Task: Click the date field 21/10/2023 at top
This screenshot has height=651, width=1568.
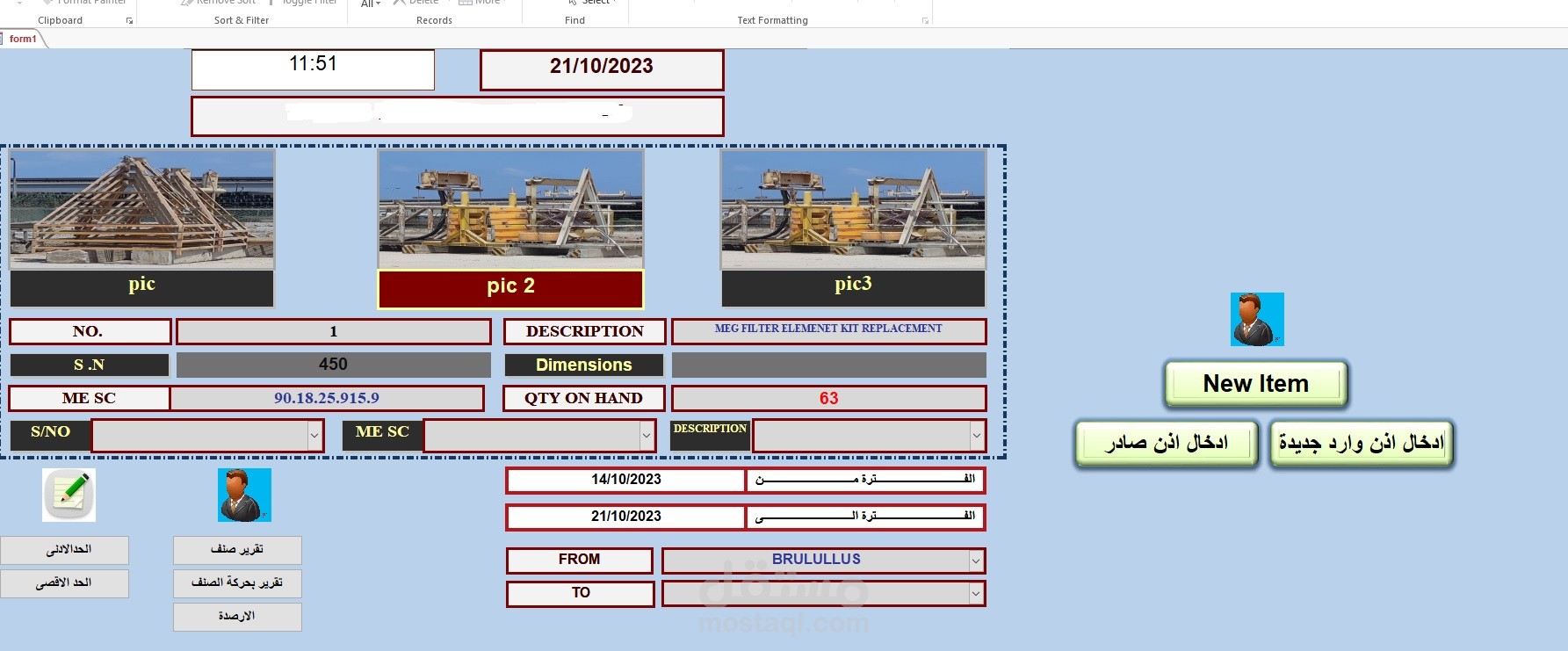Action: (x=602, y=69)
